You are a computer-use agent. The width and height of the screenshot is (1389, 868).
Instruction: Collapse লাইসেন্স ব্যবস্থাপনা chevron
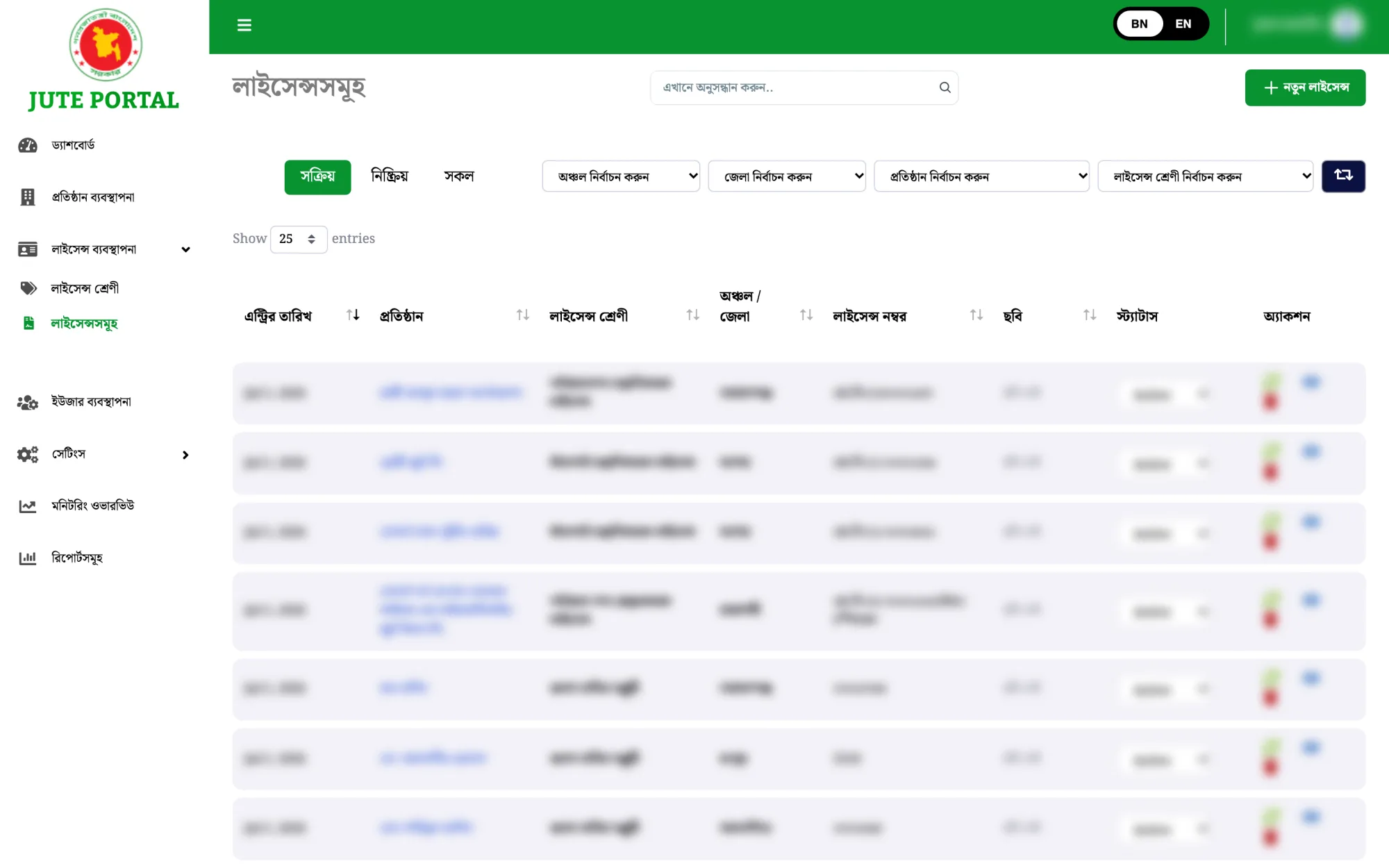coord(185,249)
